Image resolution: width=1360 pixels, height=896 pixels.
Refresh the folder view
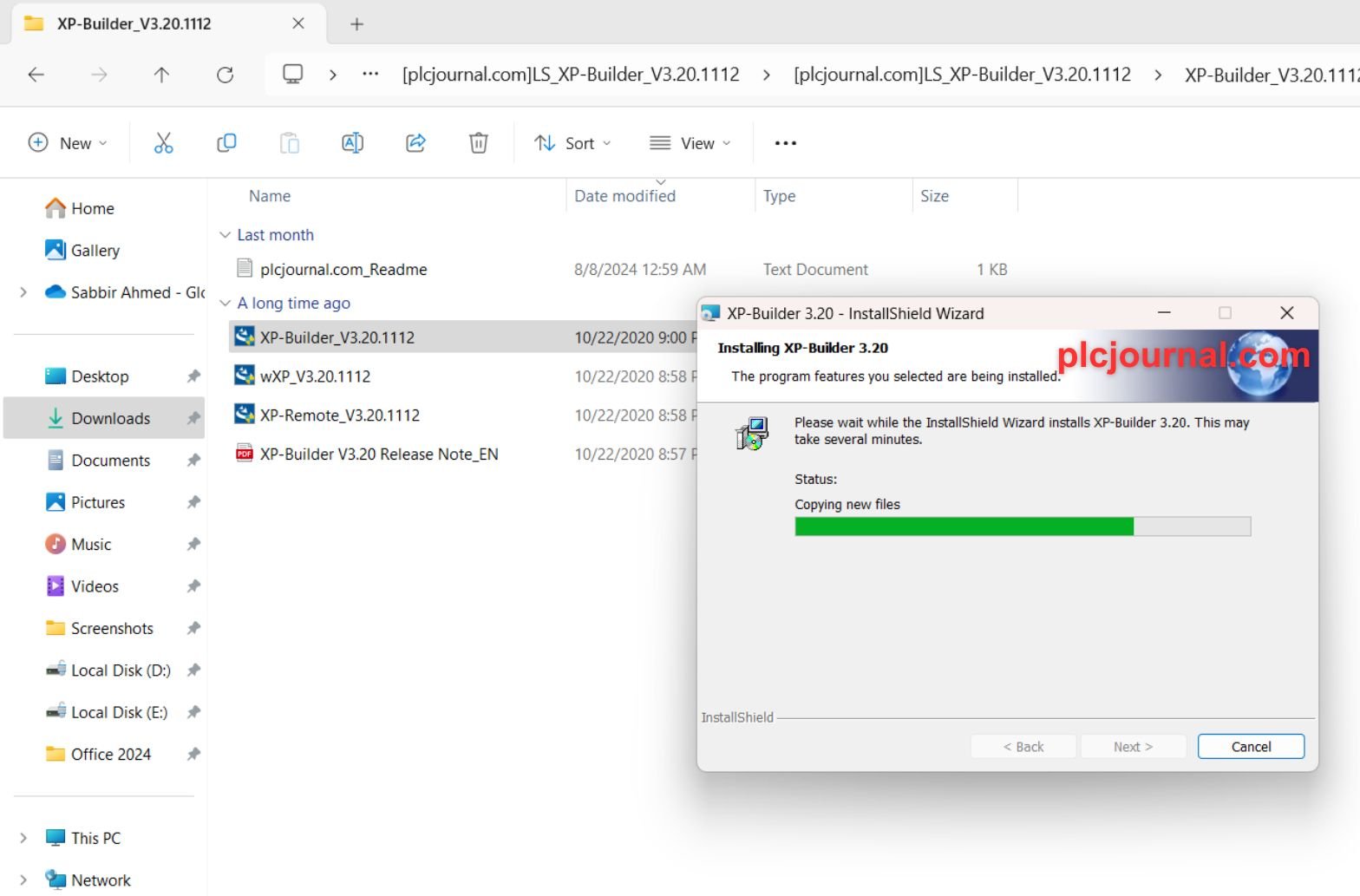tap(226, 75)
